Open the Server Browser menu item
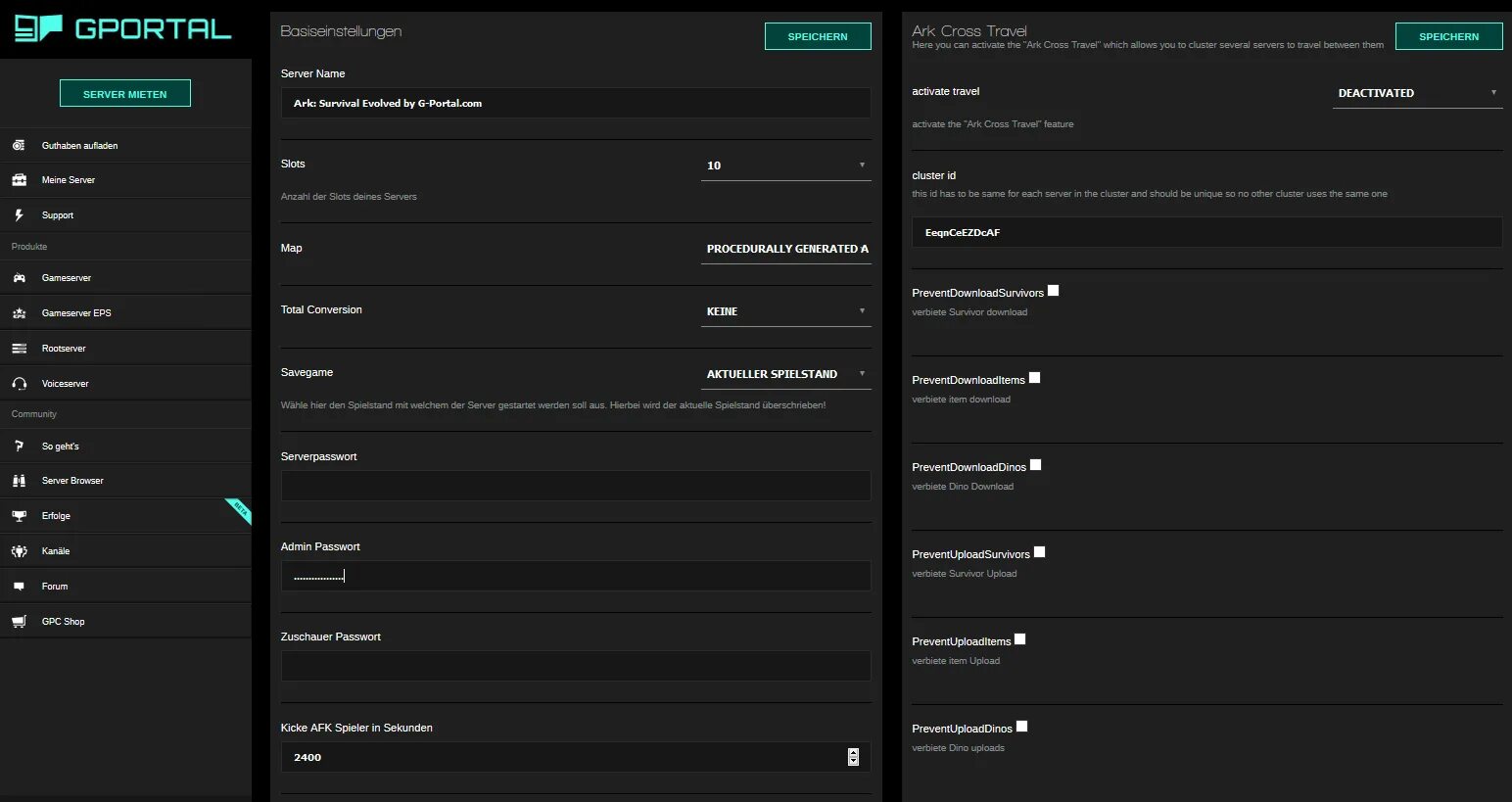 (x=125, y=481)
